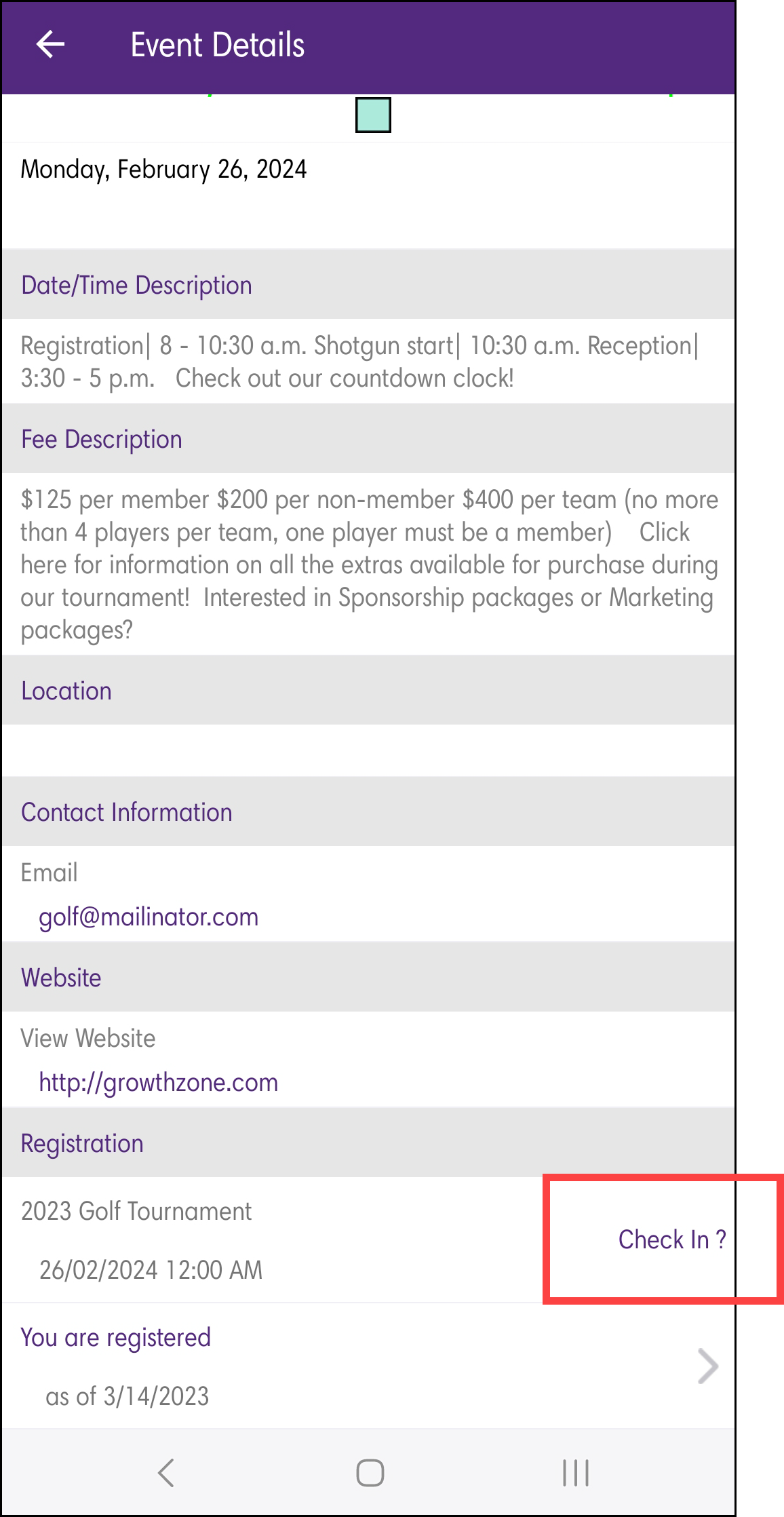The width and height of the screenshot is (784, 1517).
Task: Tap the Contact Information section header
Action: pos(127,812)
